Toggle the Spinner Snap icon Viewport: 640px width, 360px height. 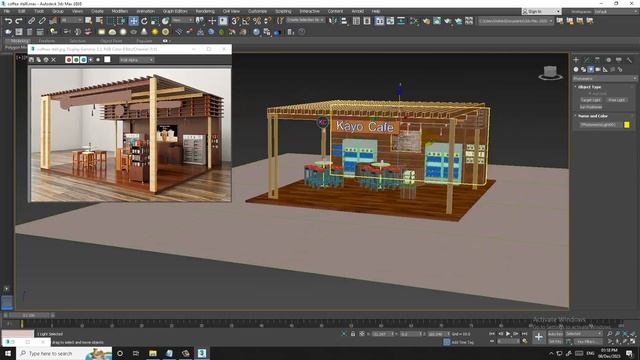[267, 20]
